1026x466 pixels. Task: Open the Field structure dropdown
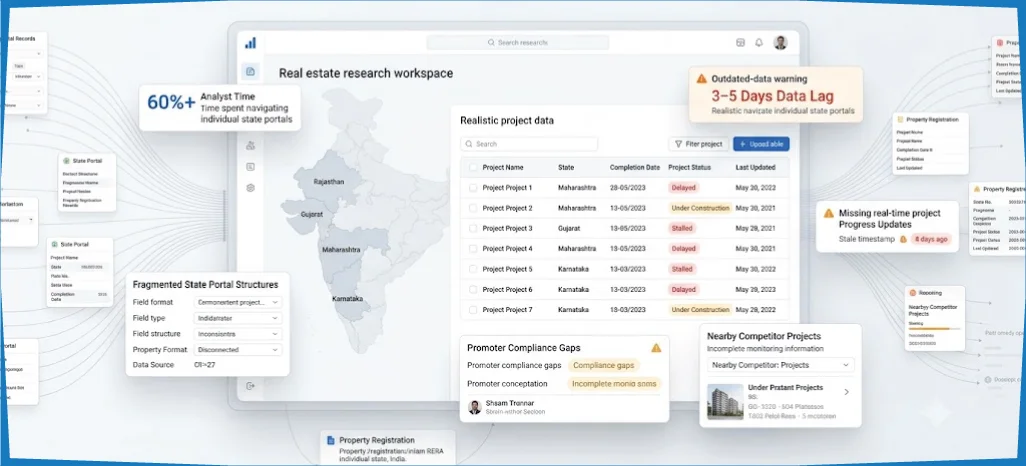pos(238,334)
